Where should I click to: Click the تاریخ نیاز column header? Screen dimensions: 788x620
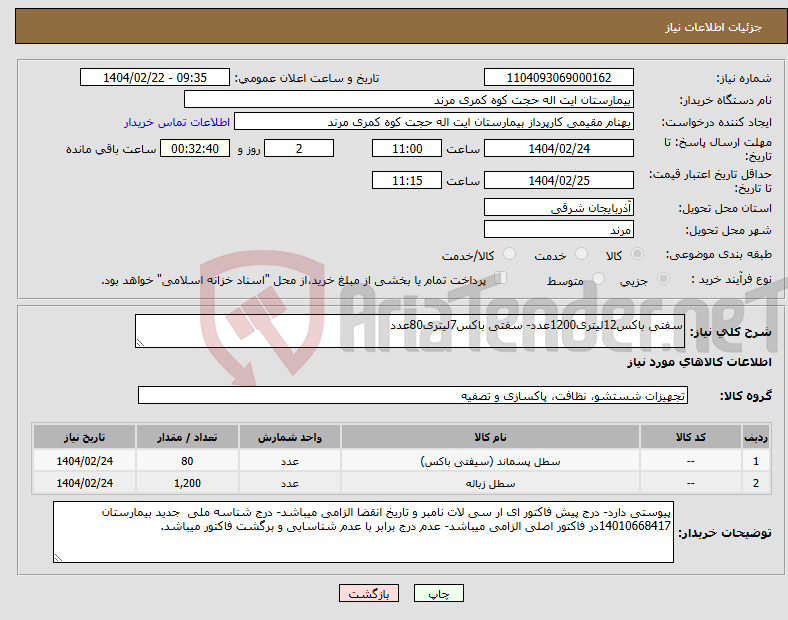coord(84,437)
